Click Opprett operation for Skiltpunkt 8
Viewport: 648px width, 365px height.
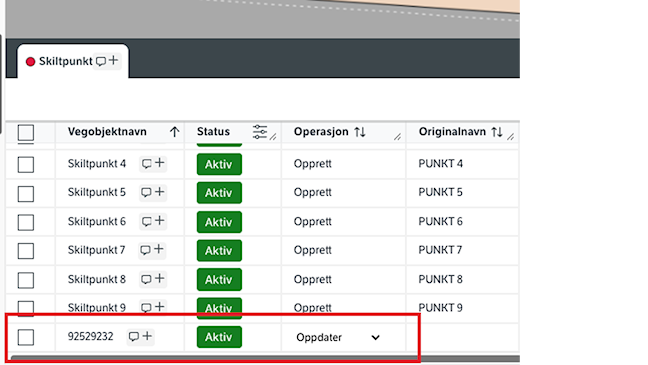pyautogui.click(x=312, y=279)
